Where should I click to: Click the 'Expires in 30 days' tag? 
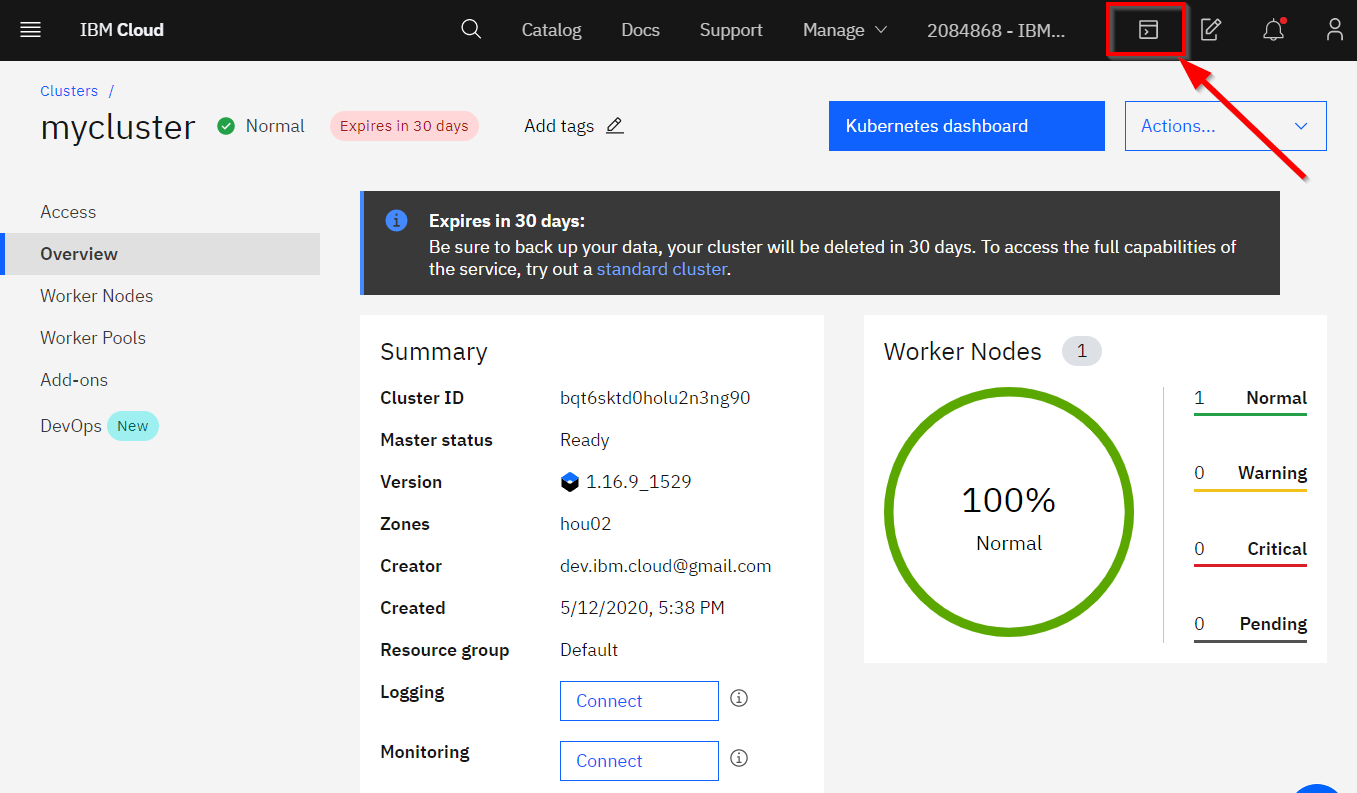pyautogui.click(x=404, y=126)
